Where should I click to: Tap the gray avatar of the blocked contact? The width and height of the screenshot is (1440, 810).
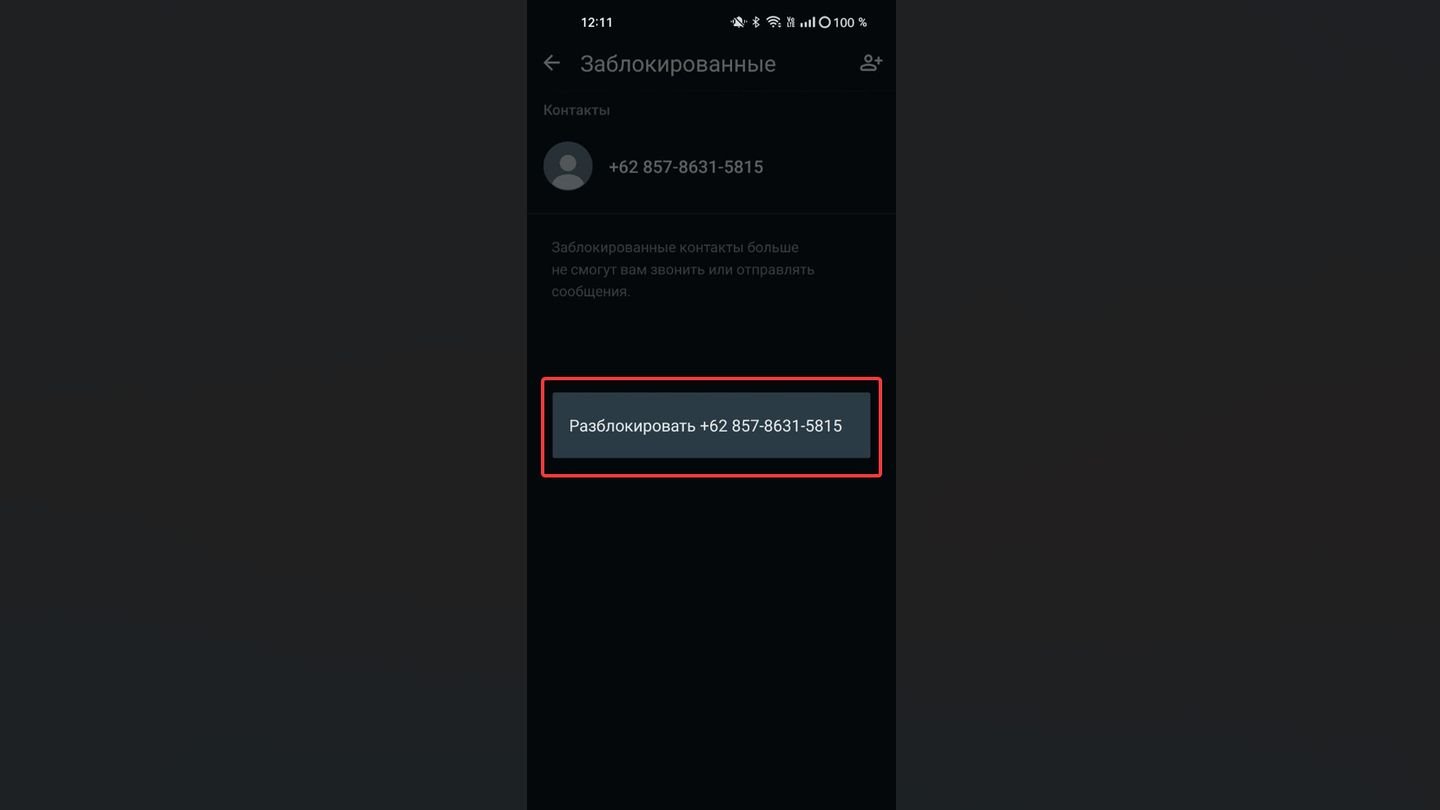point(568,166)
